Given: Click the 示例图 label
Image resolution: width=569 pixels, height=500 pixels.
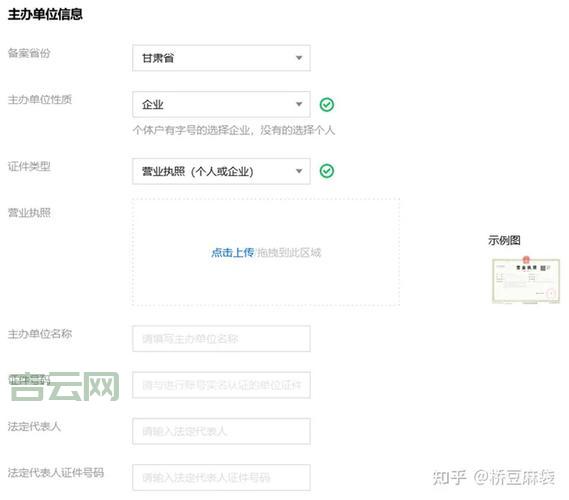Looking at the screenshot, I should [504, 240].
